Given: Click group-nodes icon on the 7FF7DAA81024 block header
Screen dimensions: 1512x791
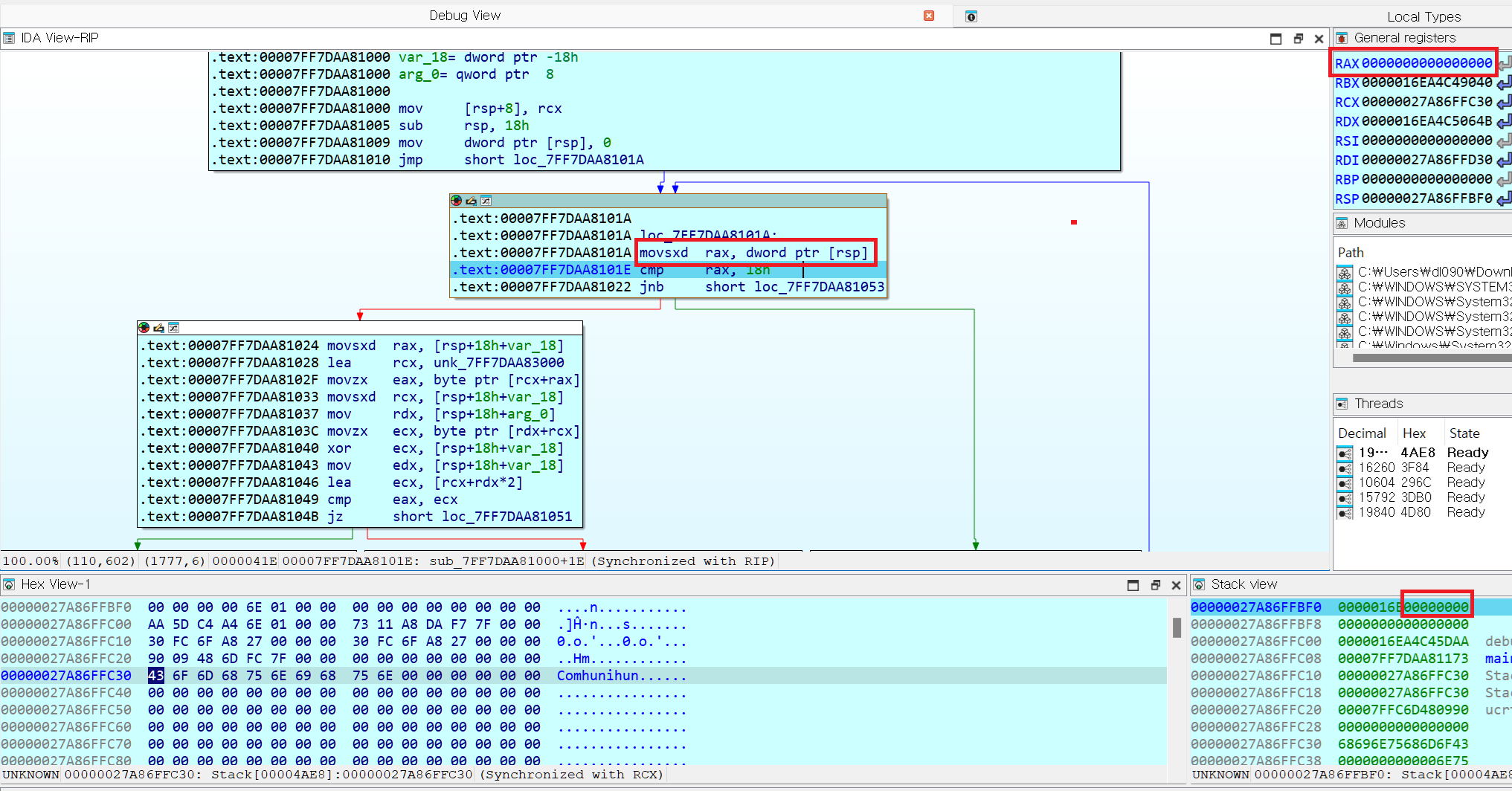Looking at the screenshot, I should pos(173,327).
